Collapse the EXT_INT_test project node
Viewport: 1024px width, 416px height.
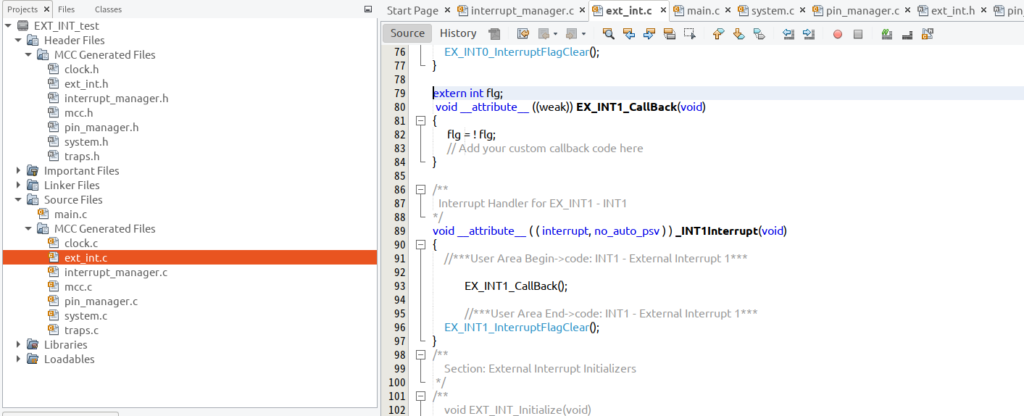[8, 26]
